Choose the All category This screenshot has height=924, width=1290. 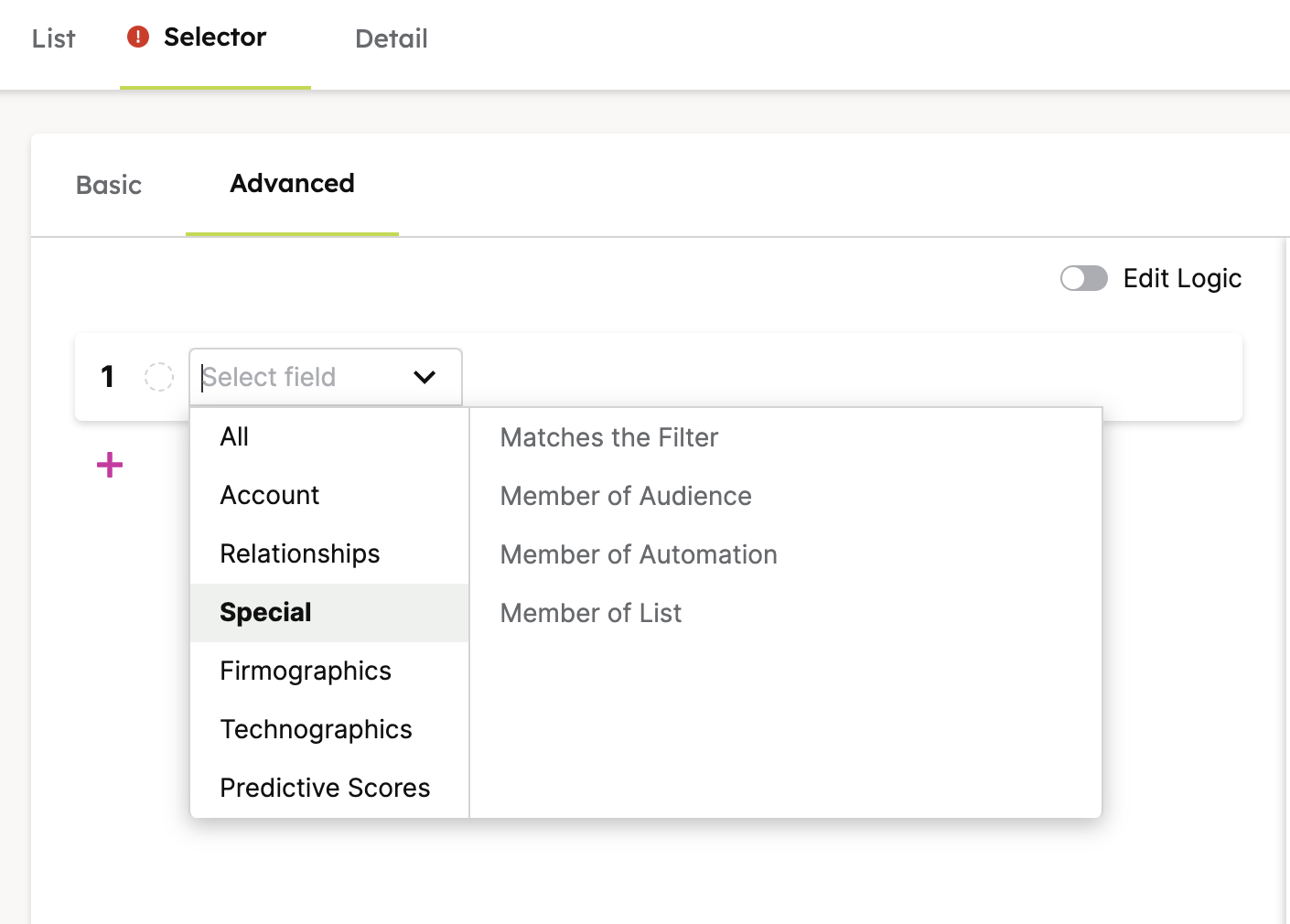[x=329, y=437]
